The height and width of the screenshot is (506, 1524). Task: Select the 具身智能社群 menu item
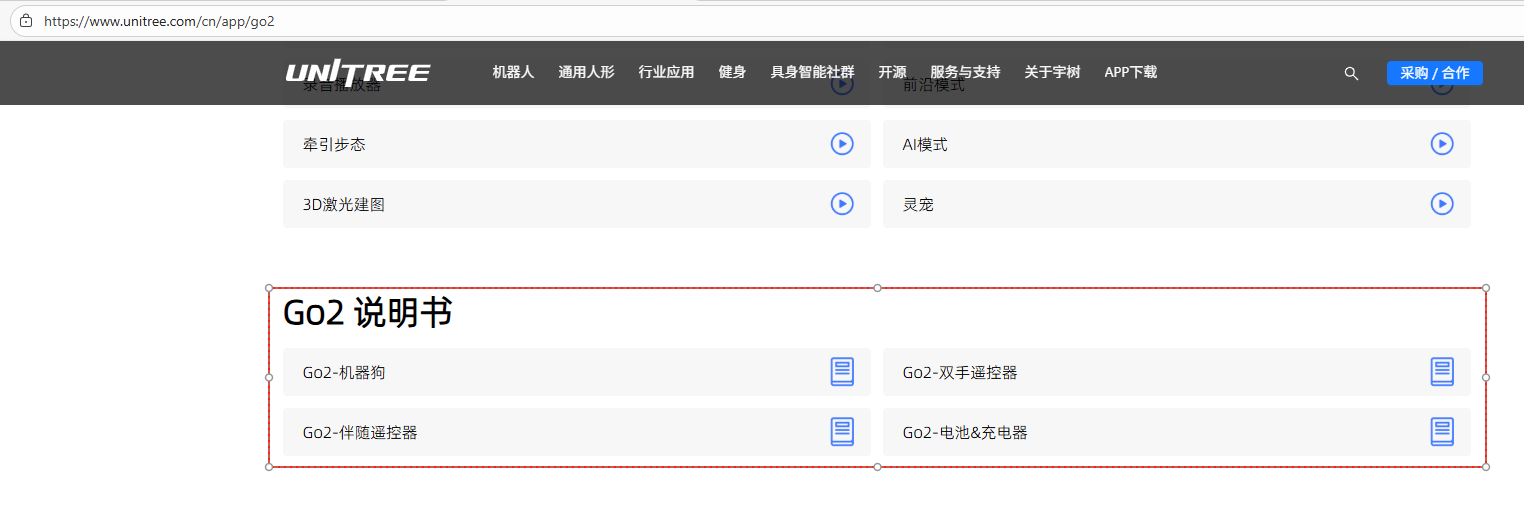point(812,72)
